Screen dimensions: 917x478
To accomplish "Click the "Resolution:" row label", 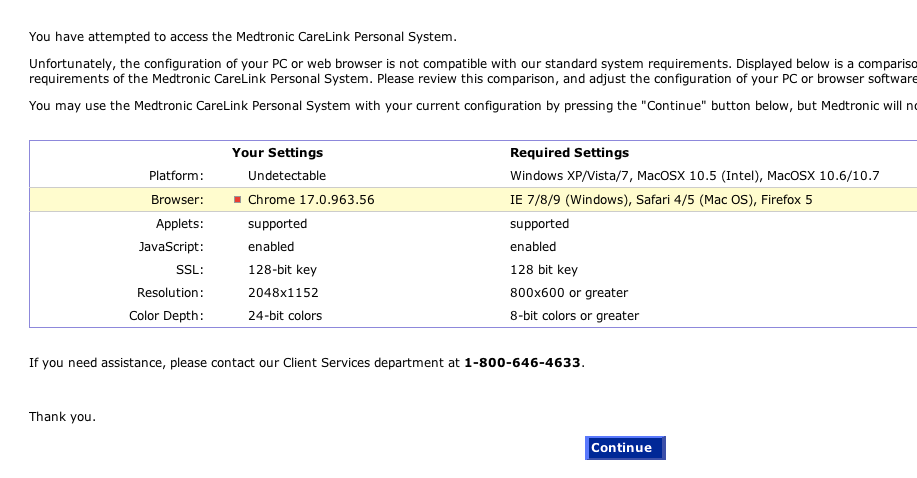I will tap(170, 293).
